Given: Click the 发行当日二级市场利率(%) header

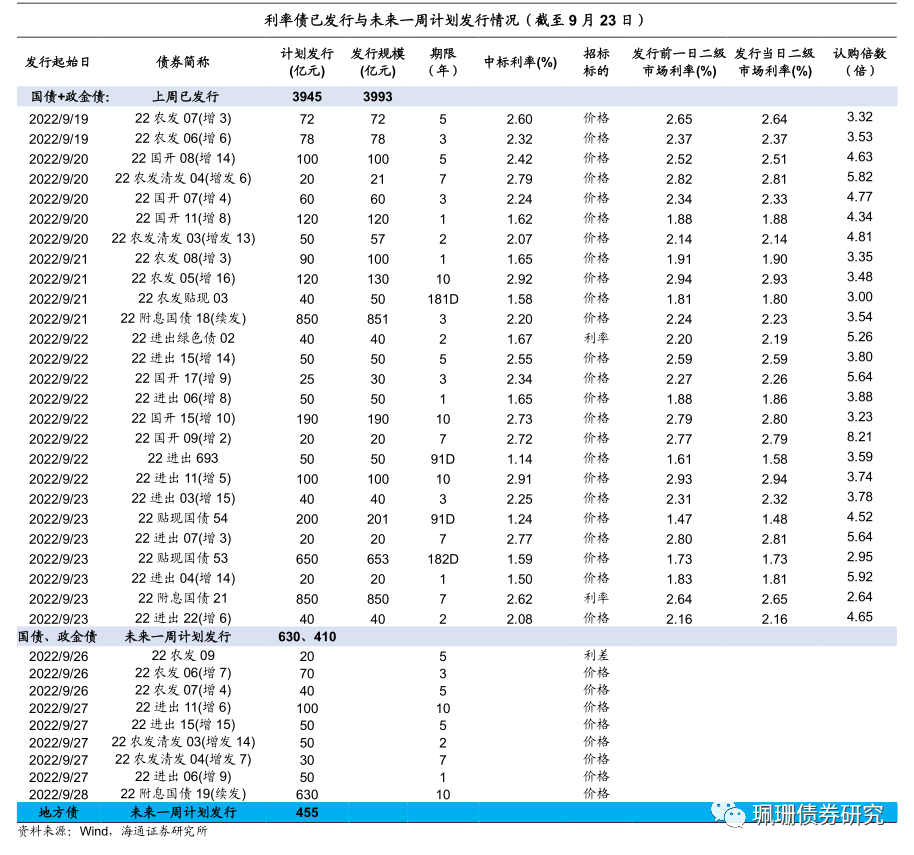Looking at the screenshot, I should click(x=775, y=62).
